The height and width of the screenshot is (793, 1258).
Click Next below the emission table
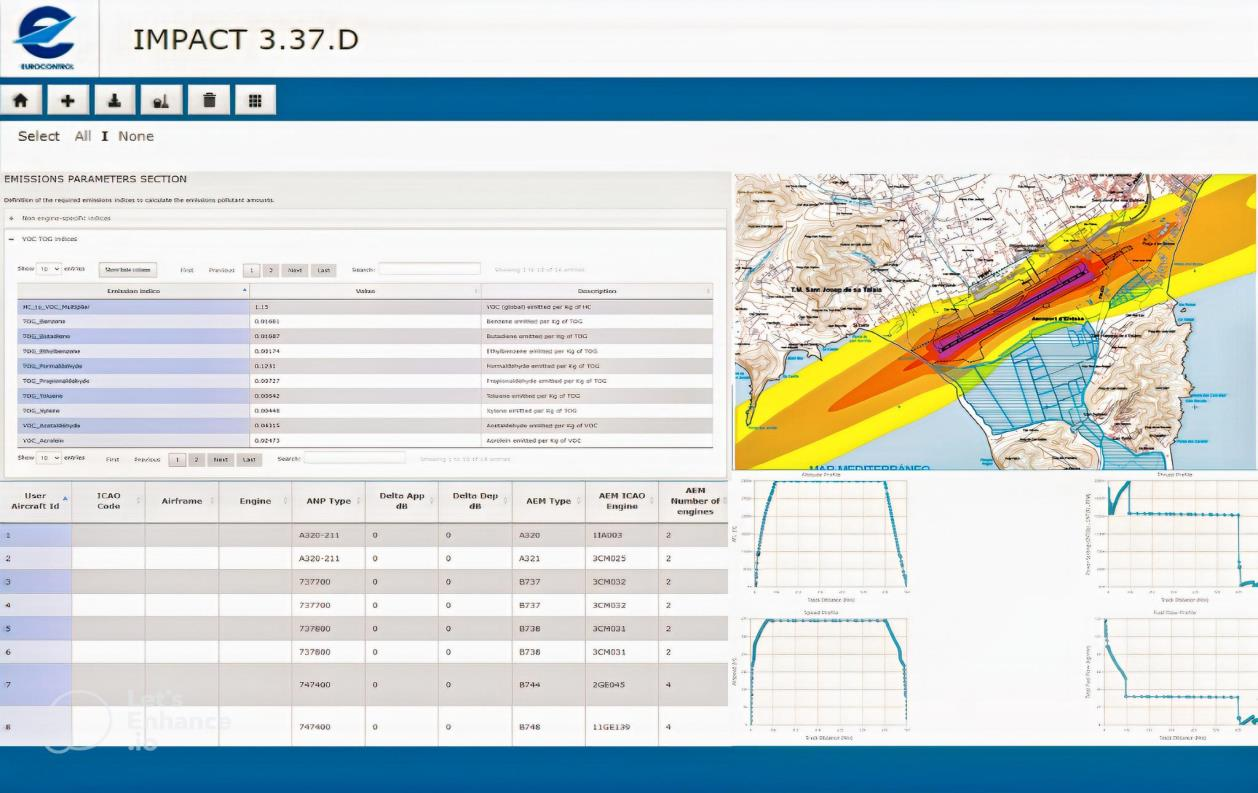tap(221, 460)
